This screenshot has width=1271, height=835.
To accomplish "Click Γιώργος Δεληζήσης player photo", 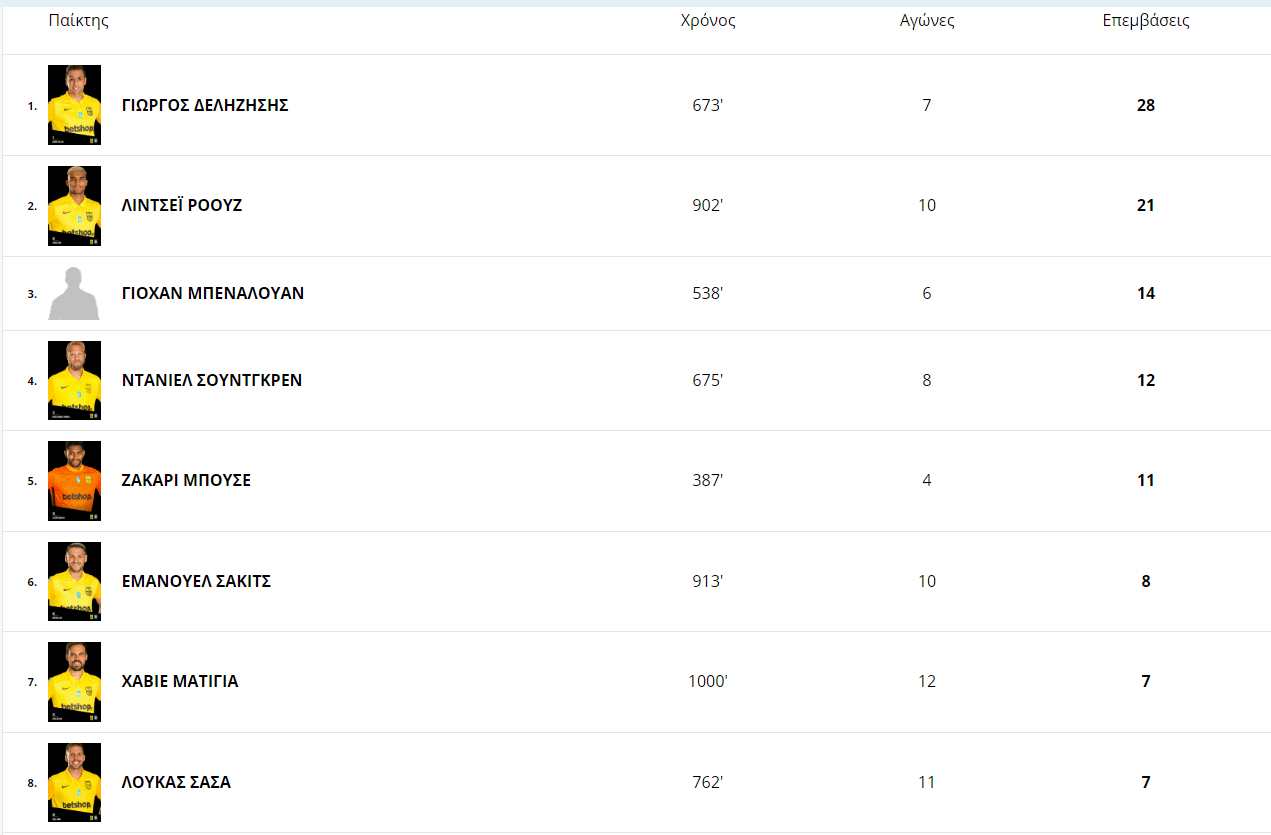I will pyautogui.click(x=74, y=105).
